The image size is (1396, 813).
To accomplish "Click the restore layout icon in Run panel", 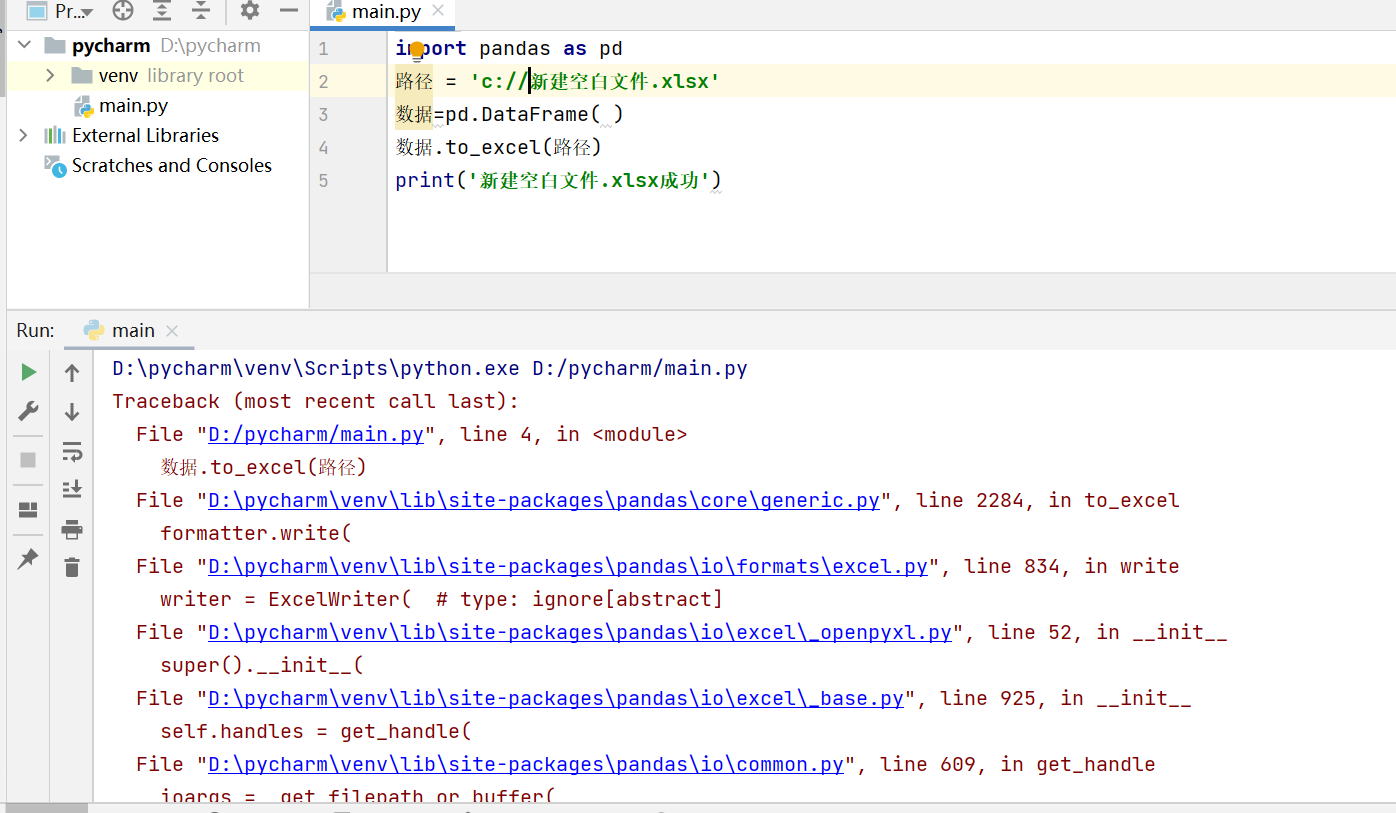I will tap(29, 510).
